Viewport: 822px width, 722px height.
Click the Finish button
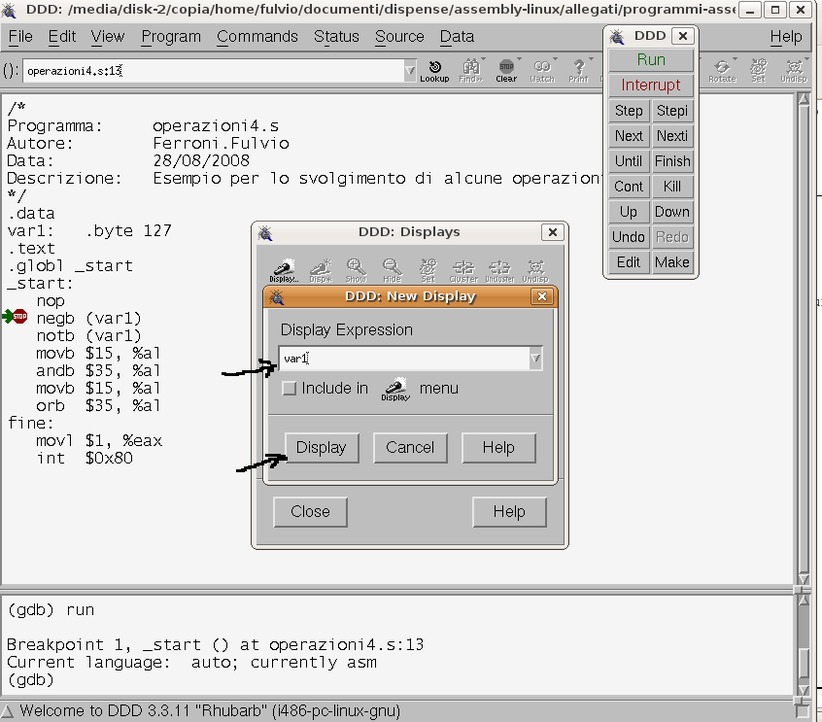pyautogui.click(x=673, y=161)
